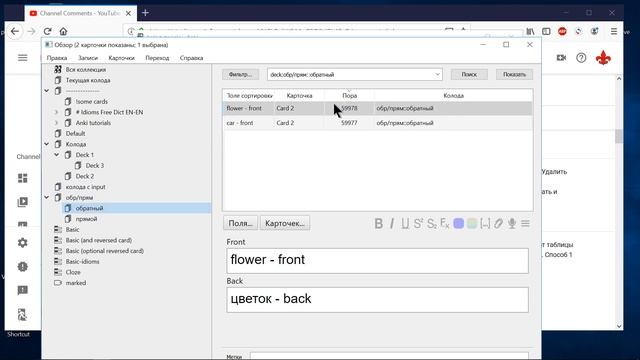Screen dimensions: 640x360
Task: Collapse the обр/прям deck
Action: click(x=47, y=198)
